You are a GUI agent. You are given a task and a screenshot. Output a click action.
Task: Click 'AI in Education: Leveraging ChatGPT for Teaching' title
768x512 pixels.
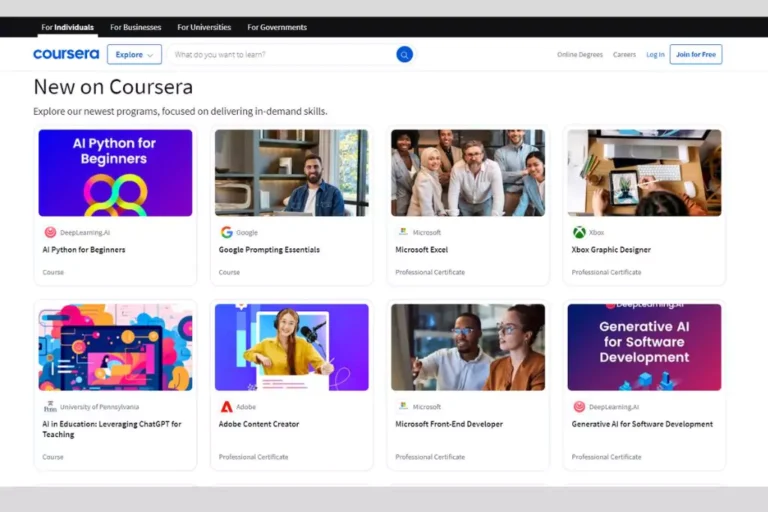tap(112, 429)
